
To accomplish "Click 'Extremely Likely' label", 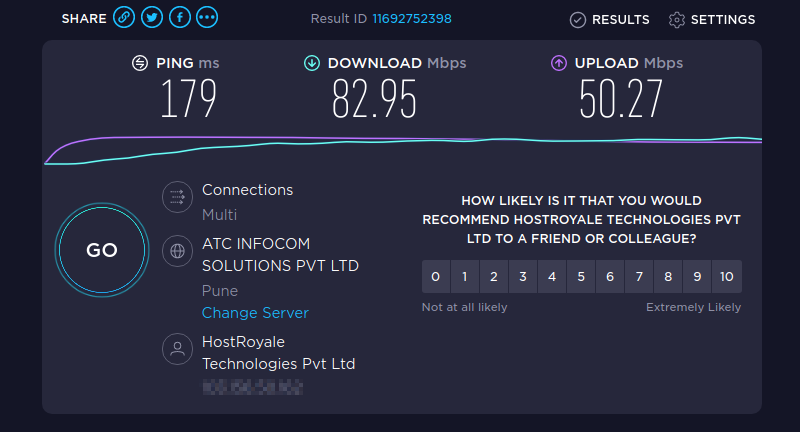I will [693, 307].
